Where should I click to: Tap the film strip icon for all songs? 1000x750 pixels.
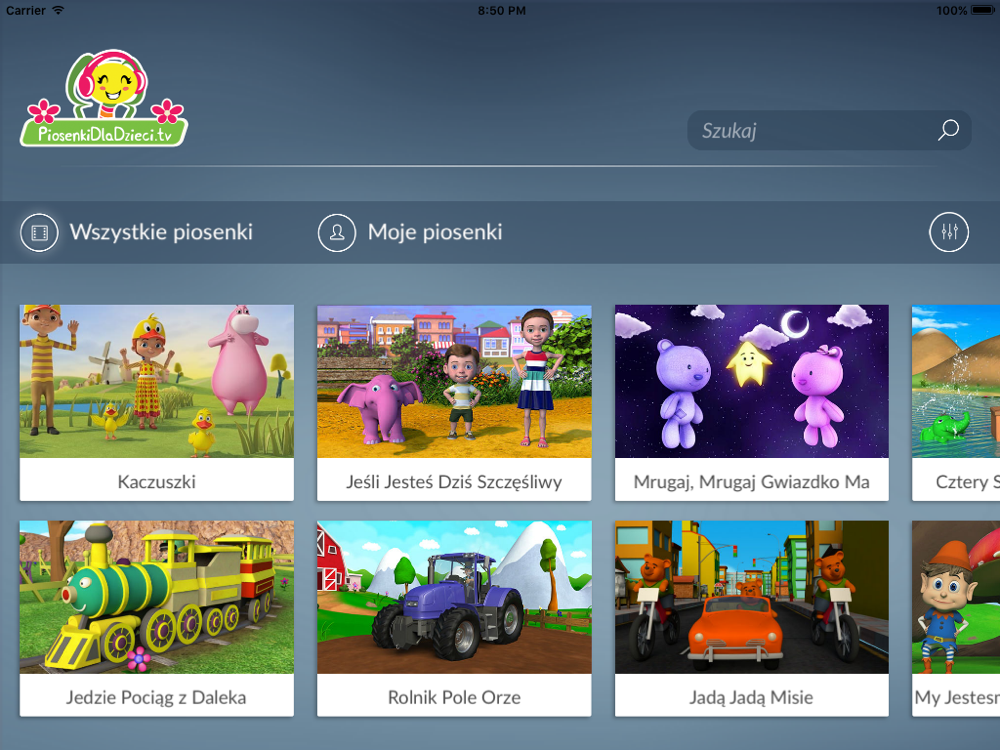click(x=40, y=232)
